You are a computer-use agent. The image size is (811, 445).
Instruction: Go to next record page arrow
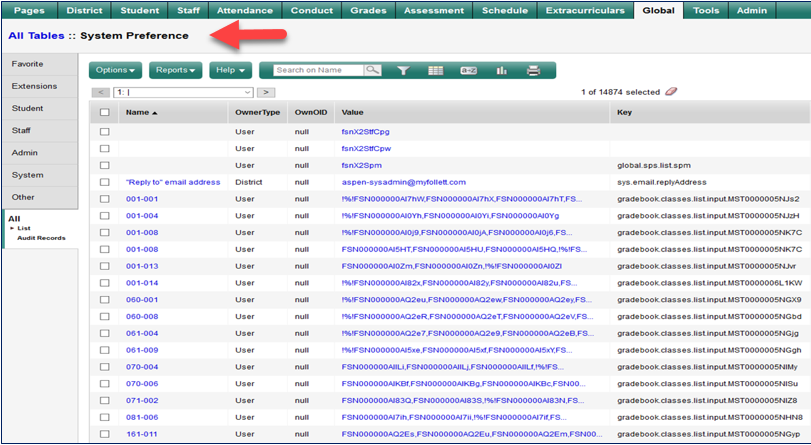pos(266,93)
